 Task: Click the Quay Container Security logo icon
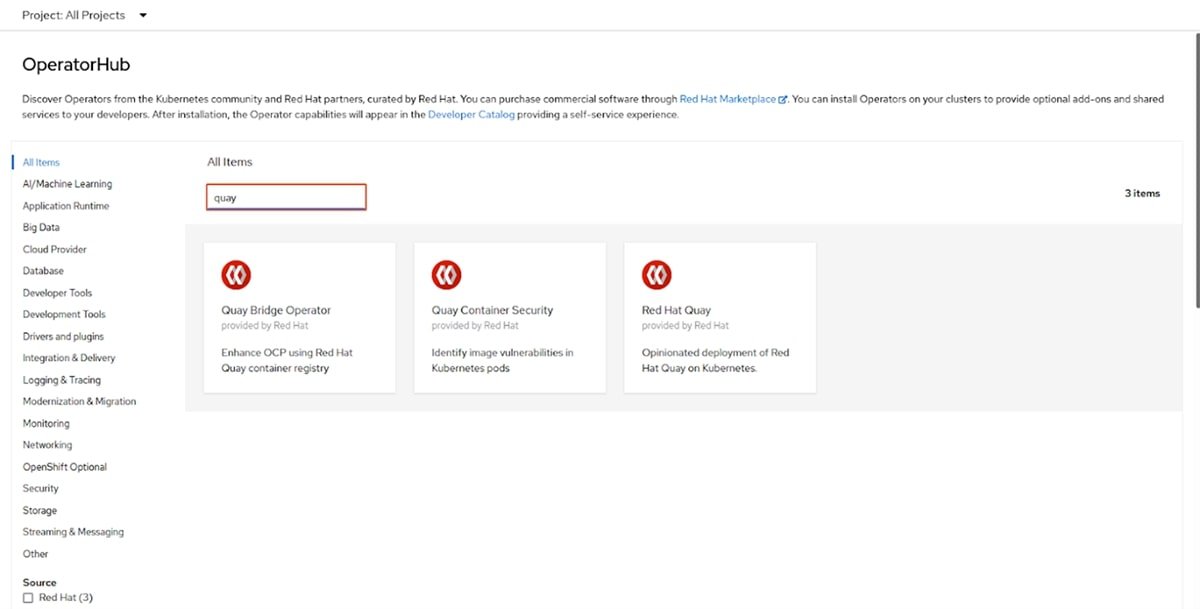pos(446,275)
